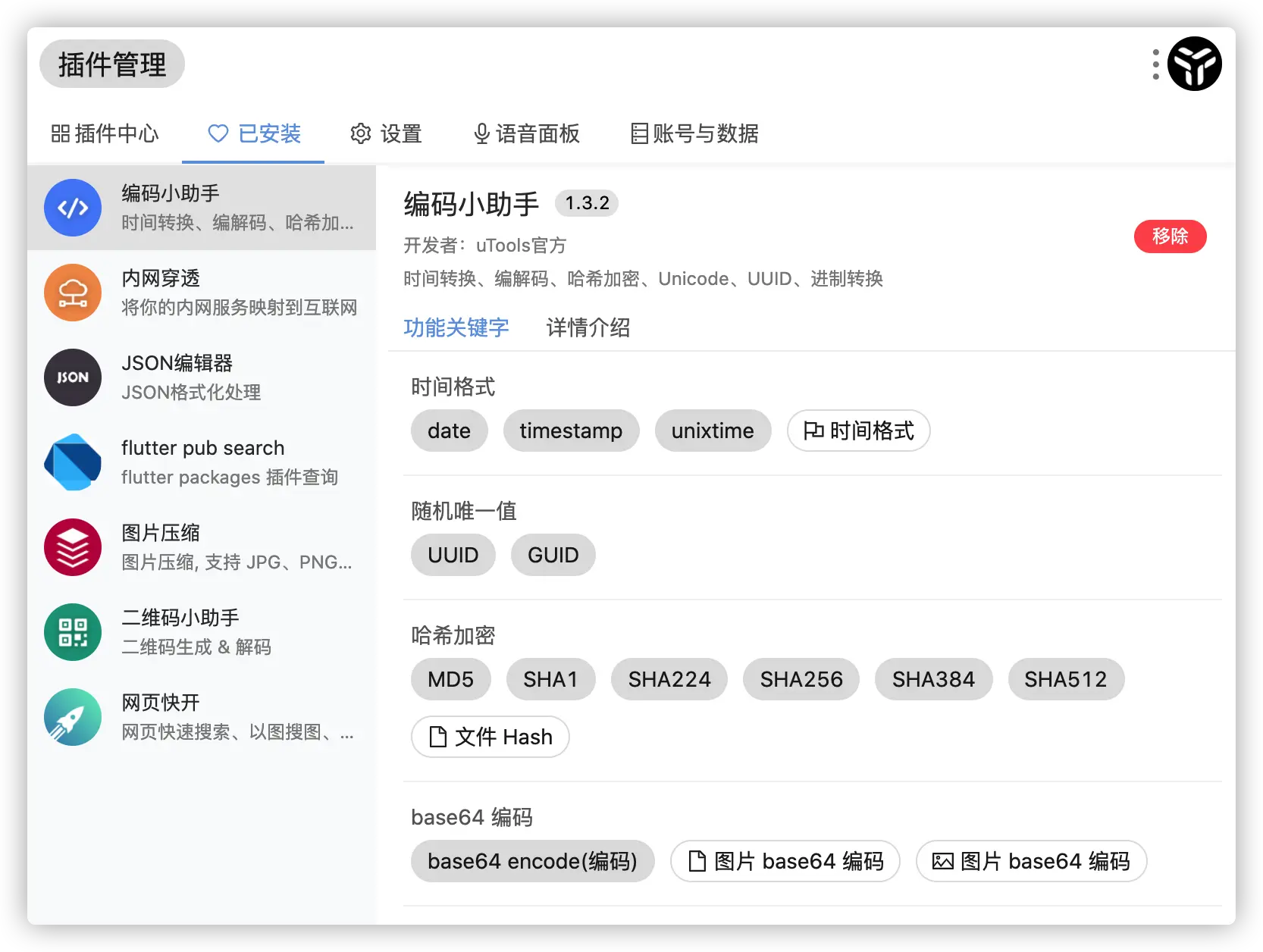Select flutter pub search plugin
1263x952 pixels.
(202, 462)
